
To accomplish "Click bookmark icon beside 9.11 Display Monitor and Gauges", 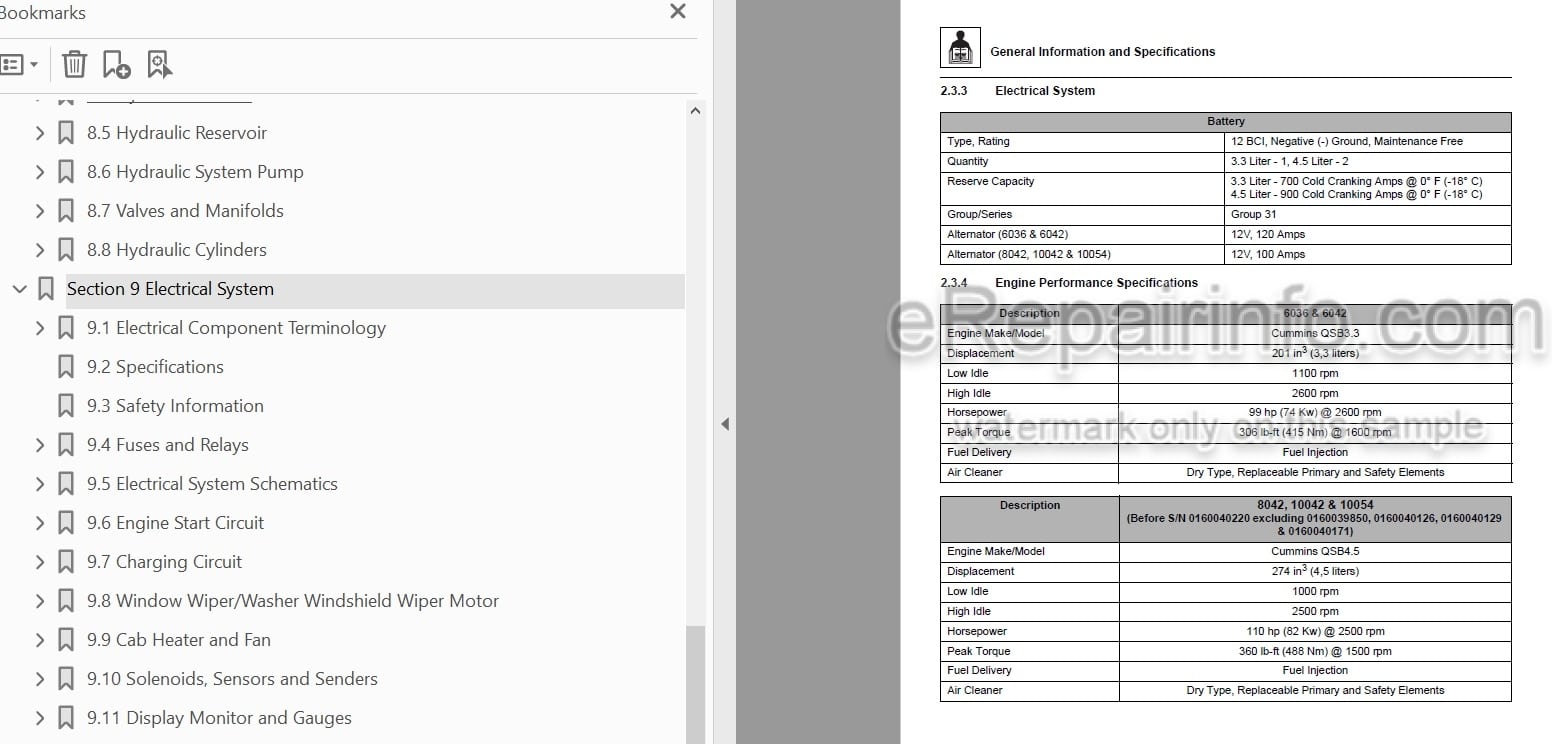I will click(x=66, y=718).
